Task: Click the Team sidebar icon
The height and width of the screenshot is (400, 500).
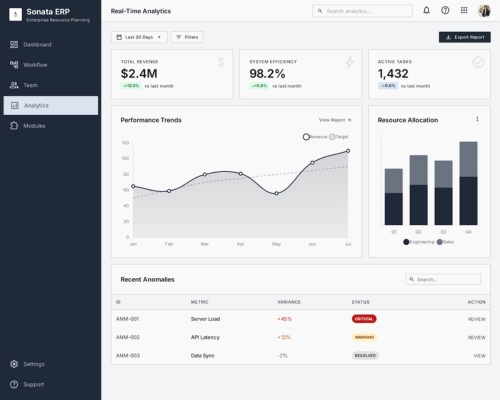Action: pyautogui.click(x=14, y=85)
